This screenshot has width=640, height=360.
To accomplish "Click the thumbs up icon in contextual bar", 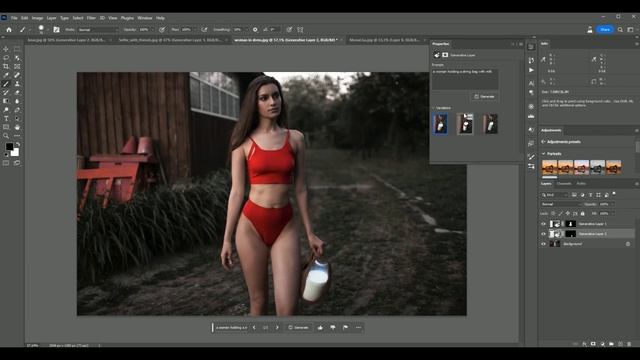I will coord(320,327).
